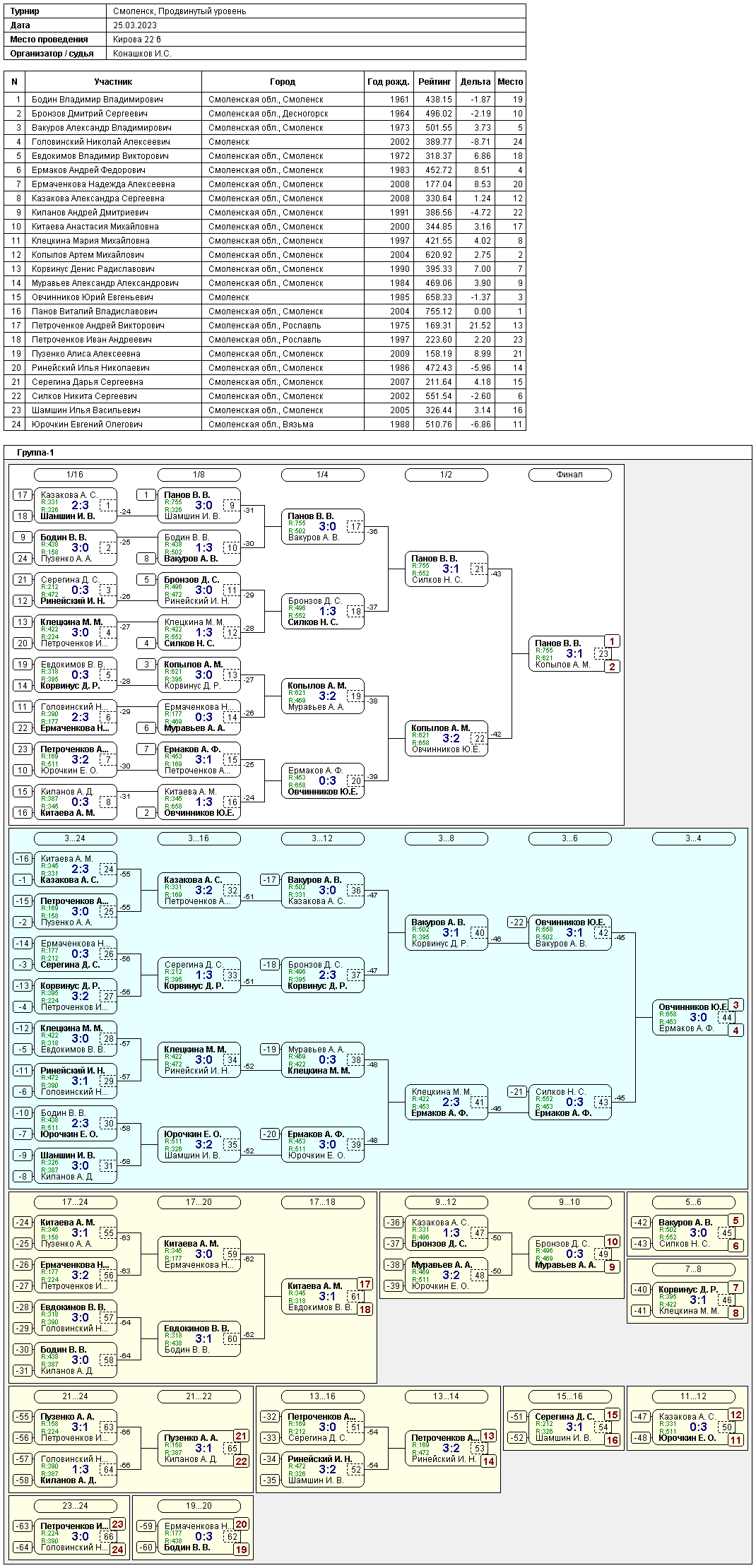Click the Дельта column header
756x1568 pixels.
click(x=475, y=82)
